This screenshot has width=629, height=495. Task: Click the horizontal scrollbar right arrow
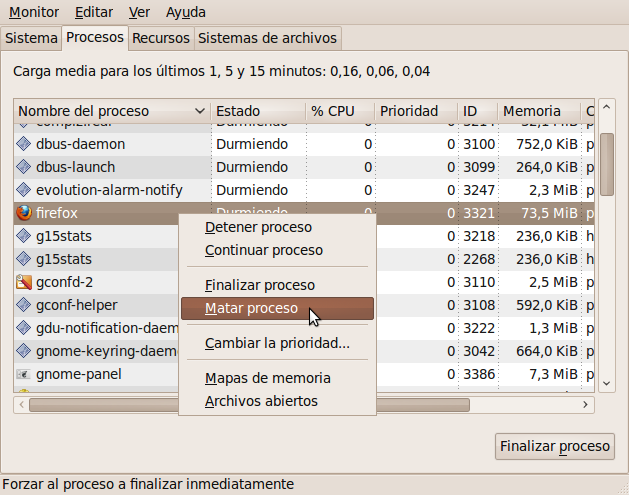[585, 405]
